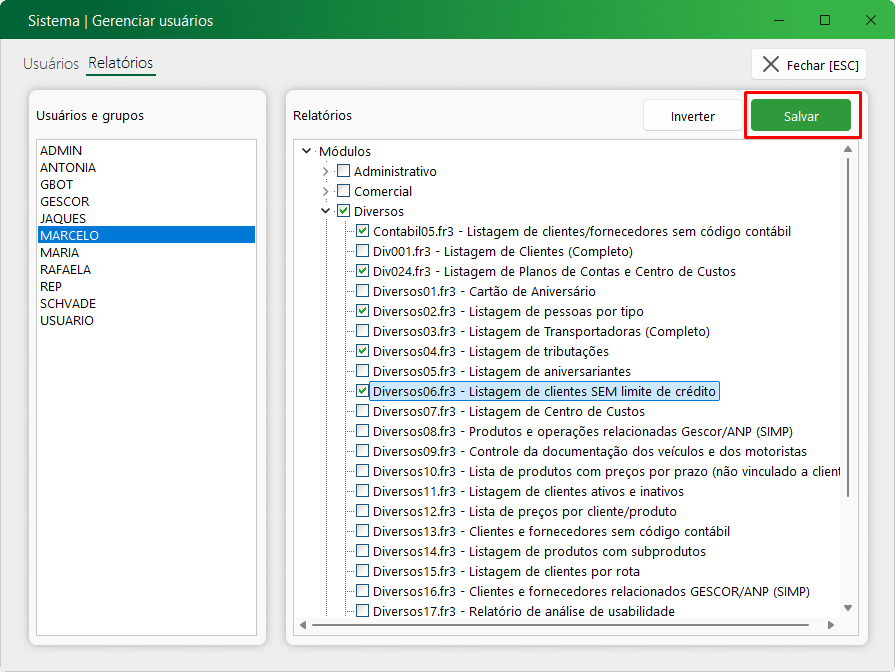Select Diversos07.fr3 Listagem de Centro de Custos
This screenshot has height=672, width=895.
pos(508,411)
